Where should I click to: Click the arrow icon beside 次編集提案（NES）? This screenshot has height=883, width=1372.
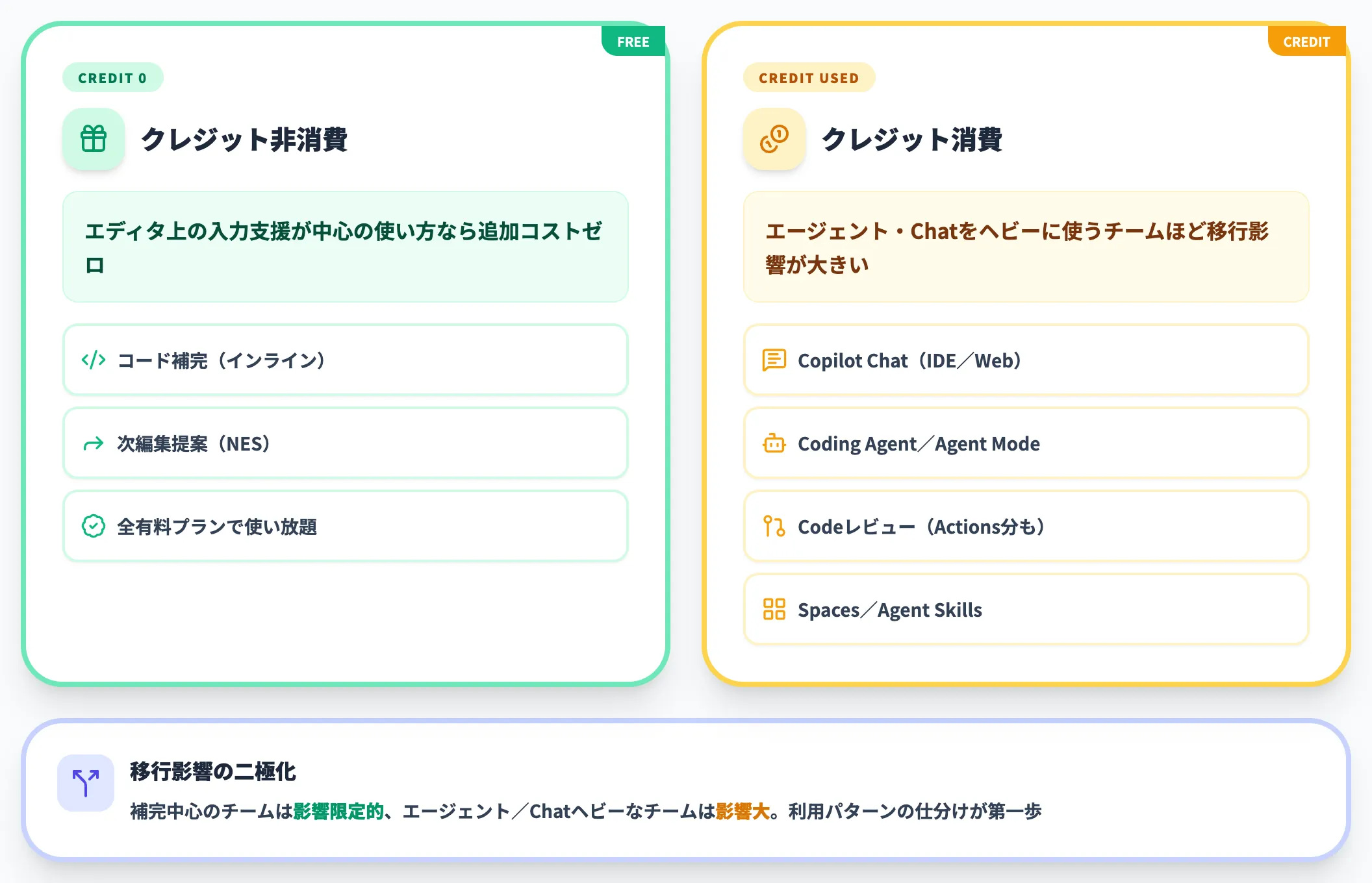click(x=93, y=444)
